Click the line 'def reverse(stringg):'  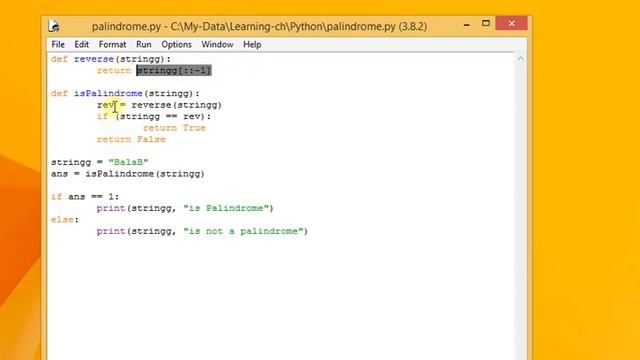click(111, 59)
